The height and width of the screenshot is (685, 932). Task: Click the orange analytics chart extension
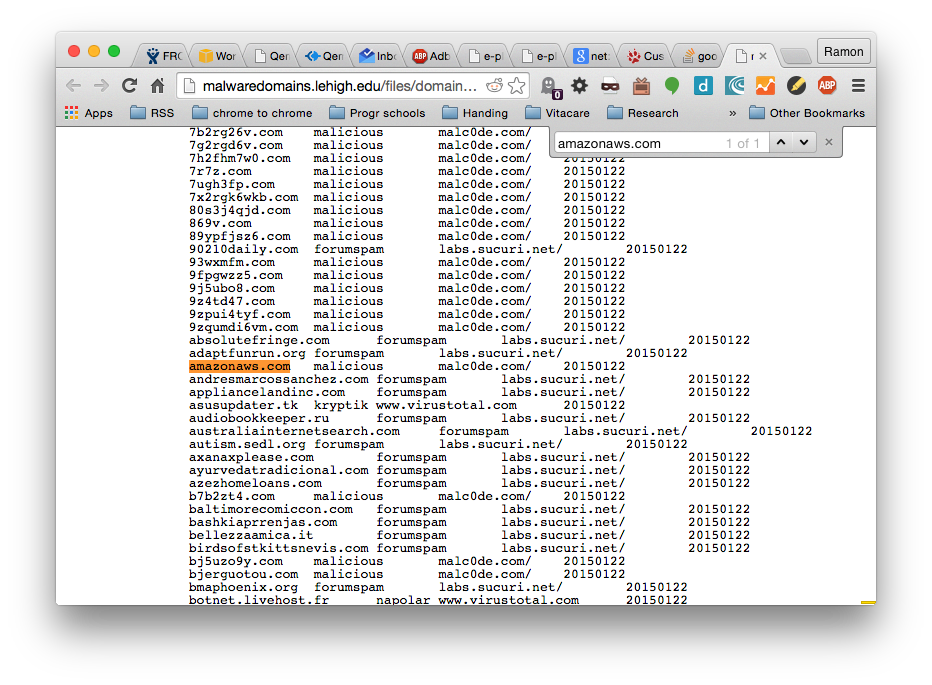(766, 86)
